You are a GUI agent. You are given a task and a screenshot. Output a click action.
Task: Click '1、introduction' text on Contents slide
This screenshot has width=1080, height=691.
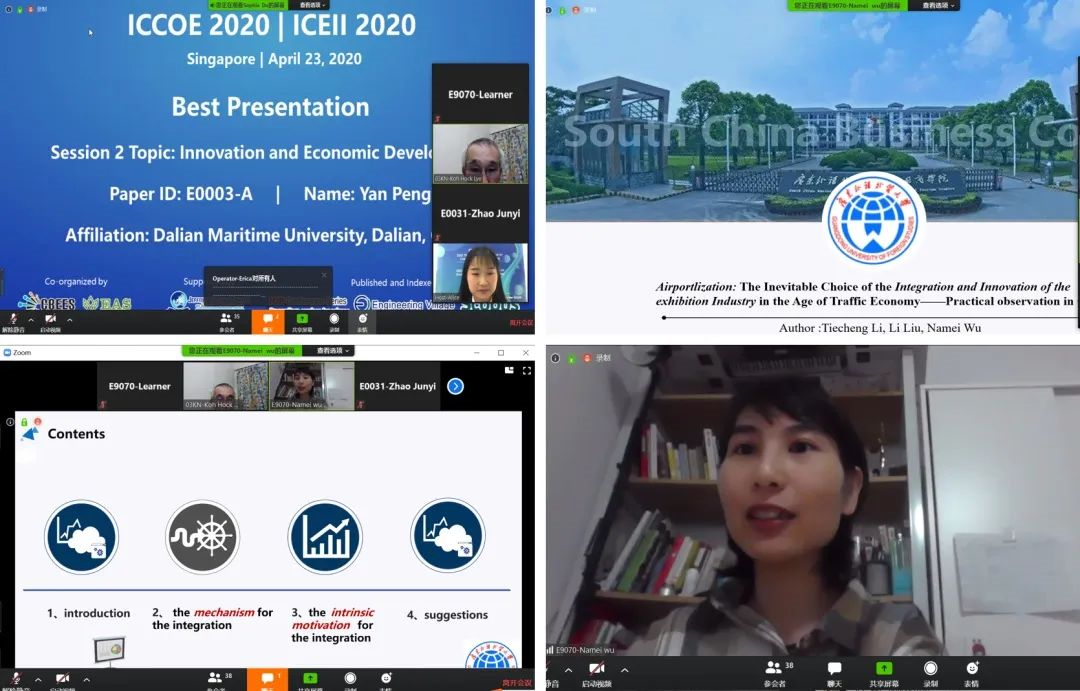click(x=88, y=613)
